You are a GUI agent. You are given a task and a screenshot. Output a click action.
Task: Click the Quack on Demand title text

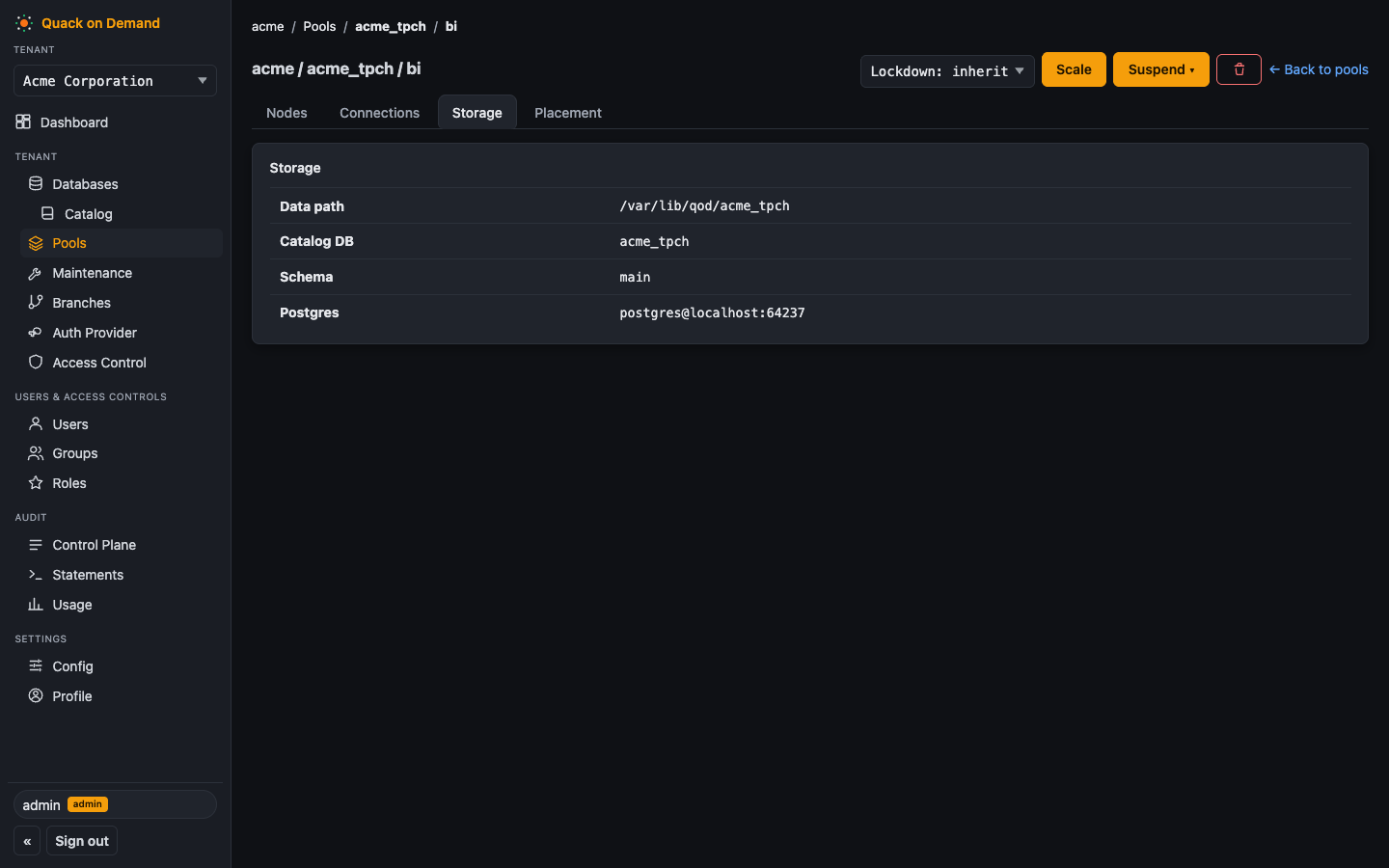pyautogui.click(x=100, y=23)
